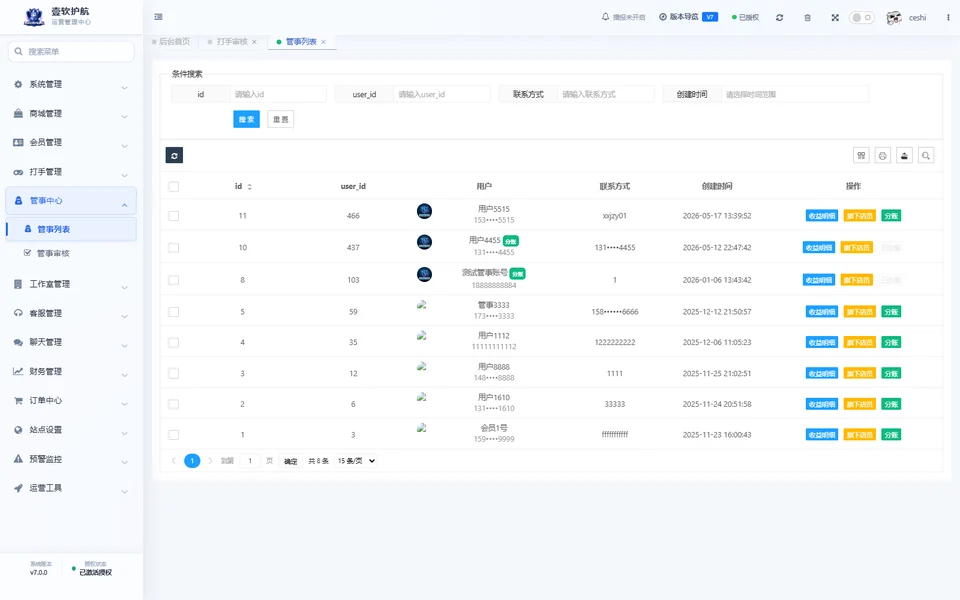960x600 pixels.
Task: Click the blue 搜索 button
Action: coord(247,119)
